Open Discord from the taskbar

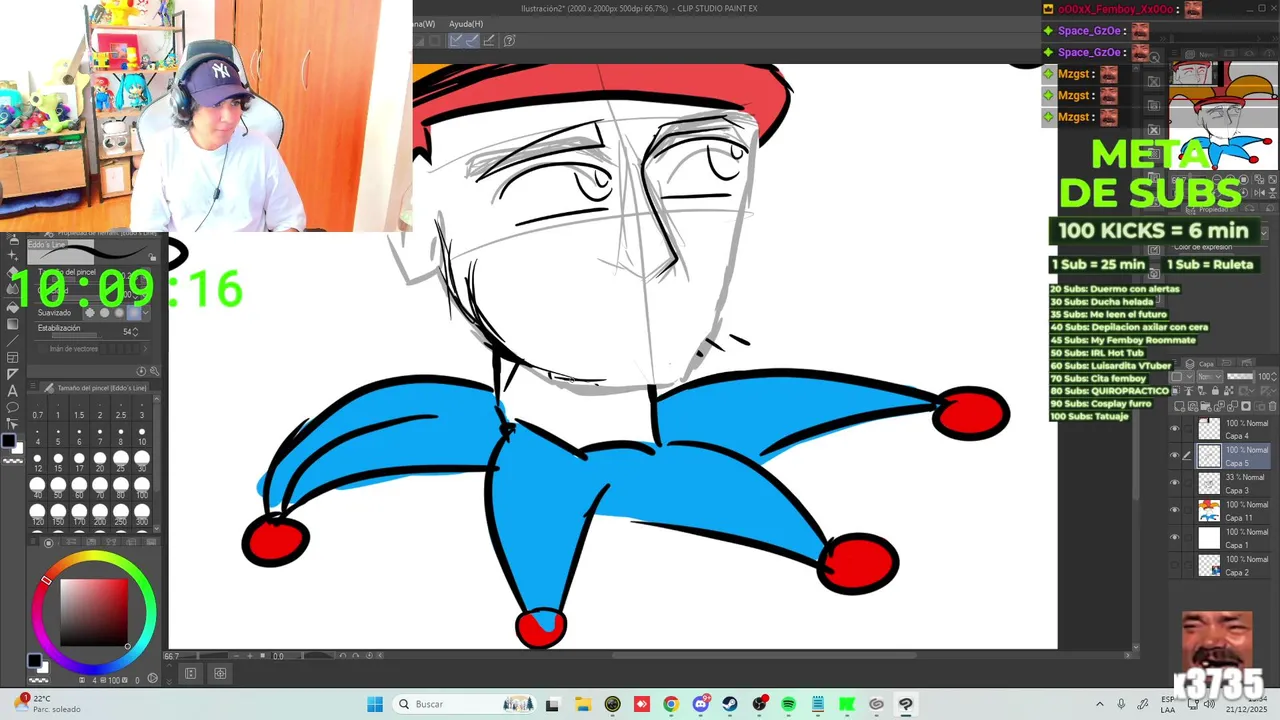point(701,704)
